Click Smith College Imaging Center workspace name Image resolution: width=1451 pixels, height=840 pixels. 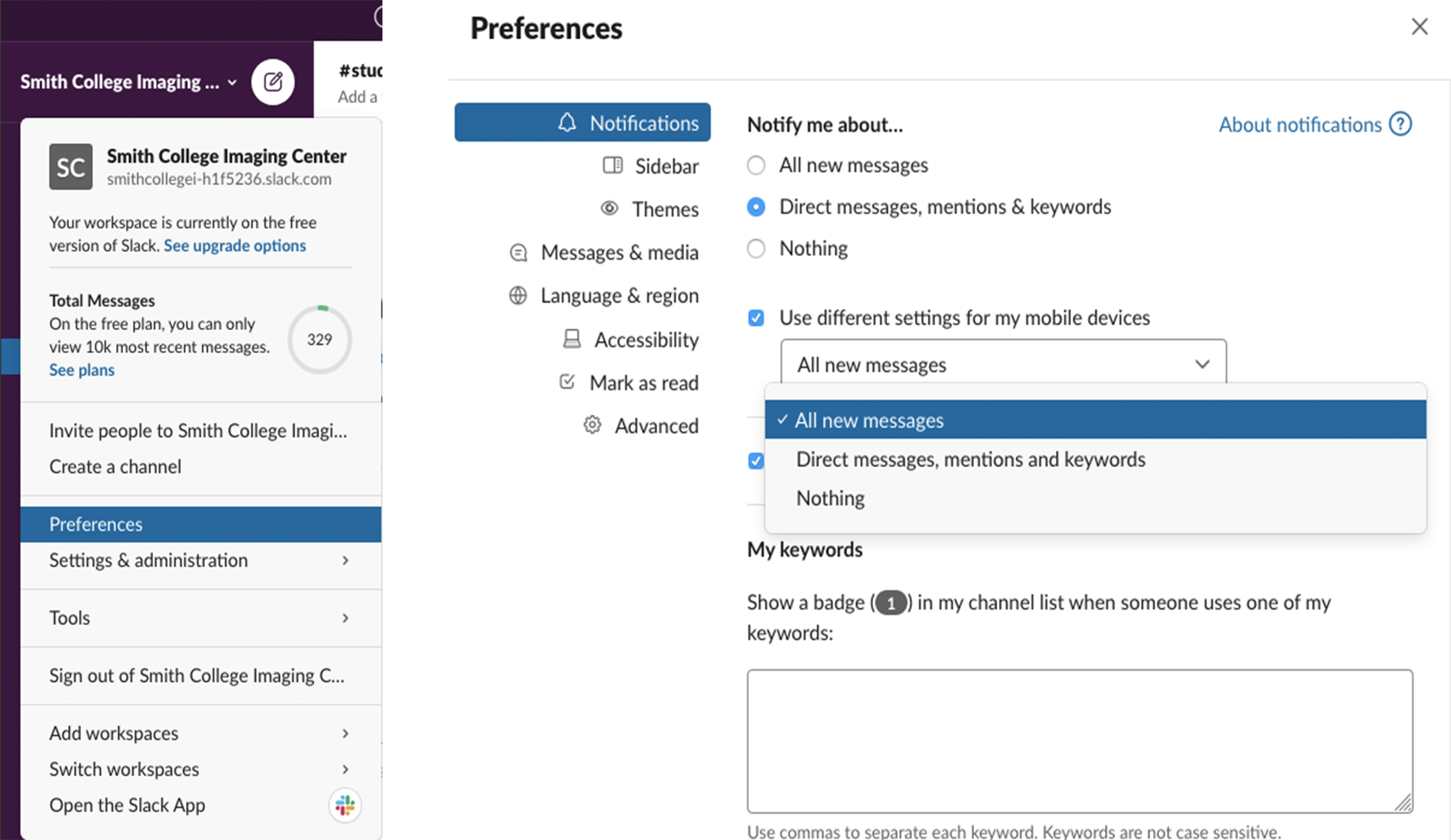pos(226,156)
